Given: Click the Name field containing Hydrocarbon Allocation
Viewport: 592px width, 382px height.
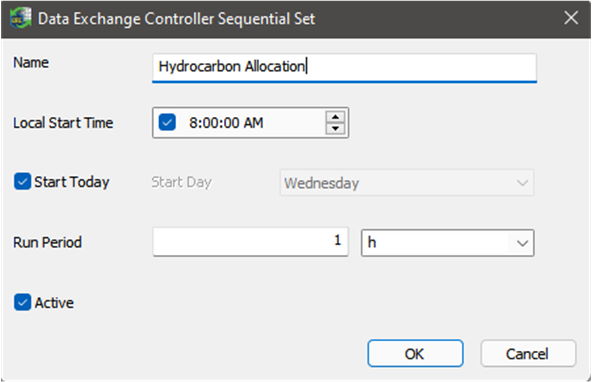Looking at the screenshot, I should tap(344, 67).
